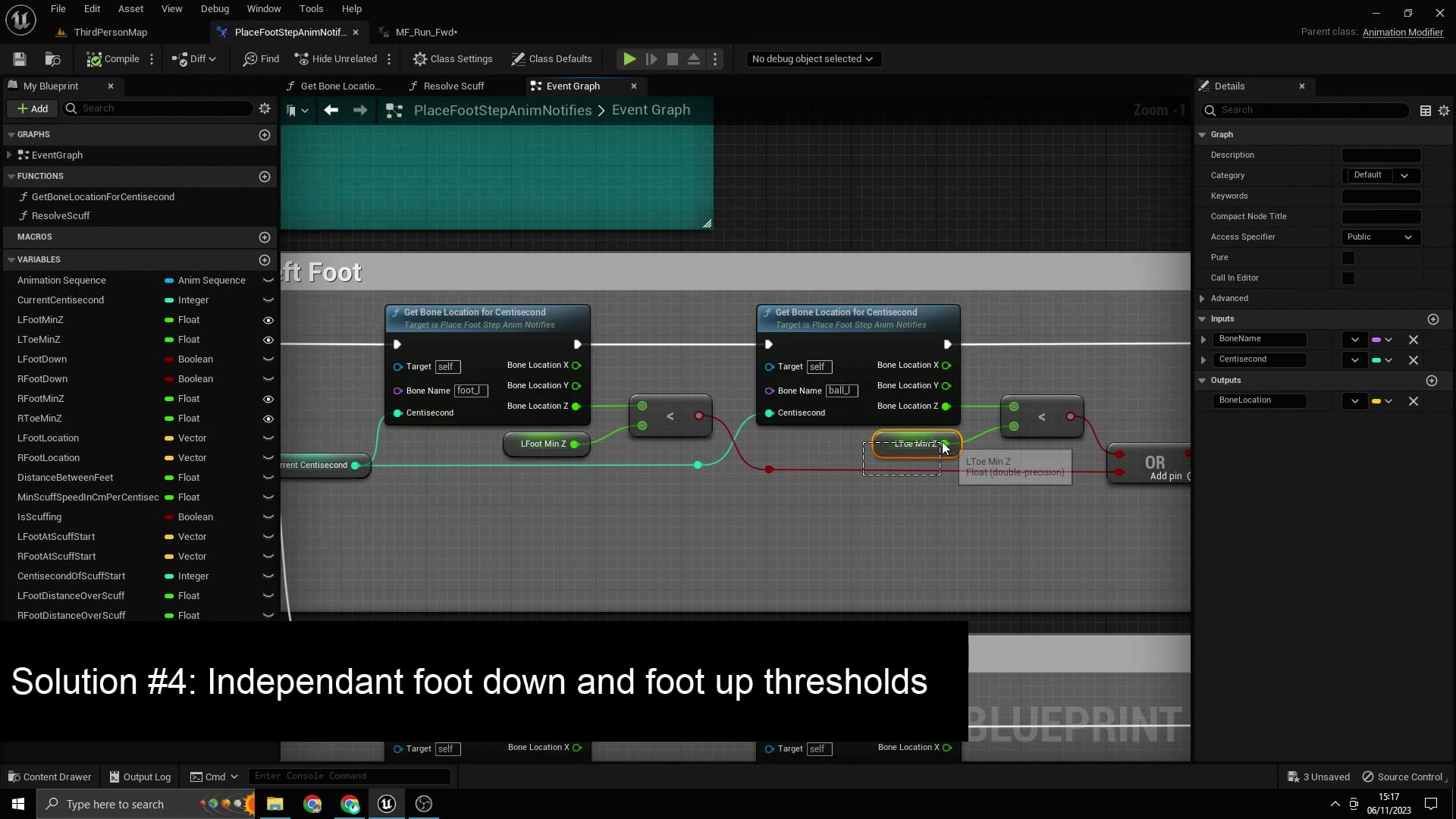Expand the Advanced section in Details
Screen dimensions: 1456x819
[1202, 298]
